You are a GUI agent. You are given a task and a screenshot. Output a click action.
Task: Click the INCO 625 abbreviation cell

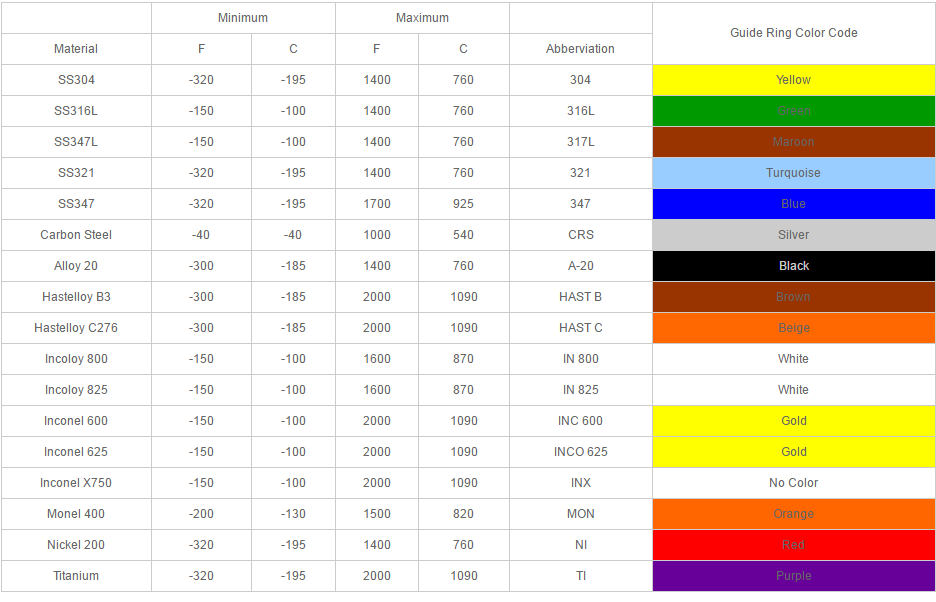point(580,452)
